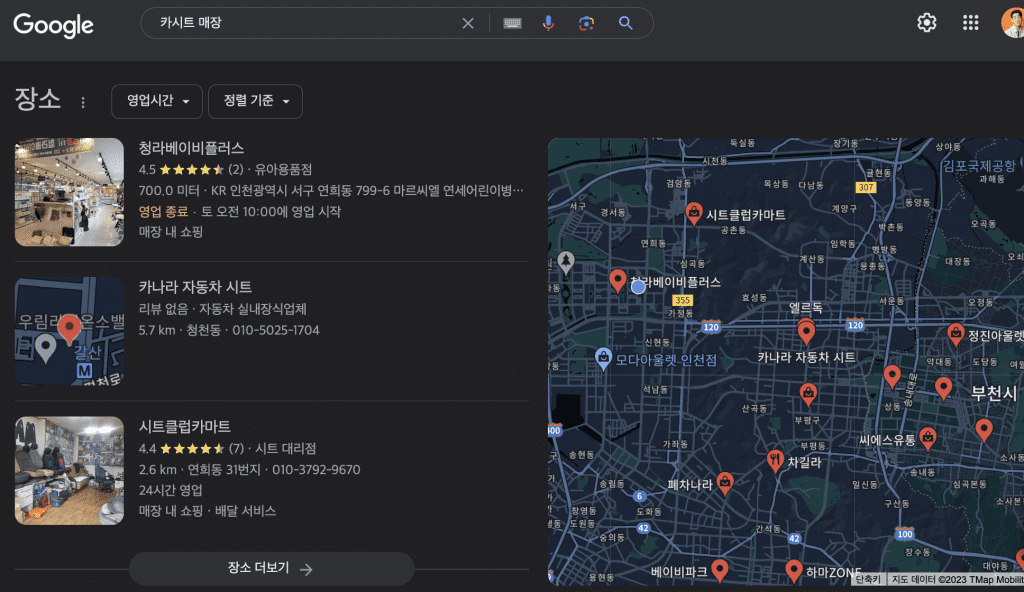Open the Google apps grid
Viewport: 1024px width, 592px height.
(x=970, y=23)
